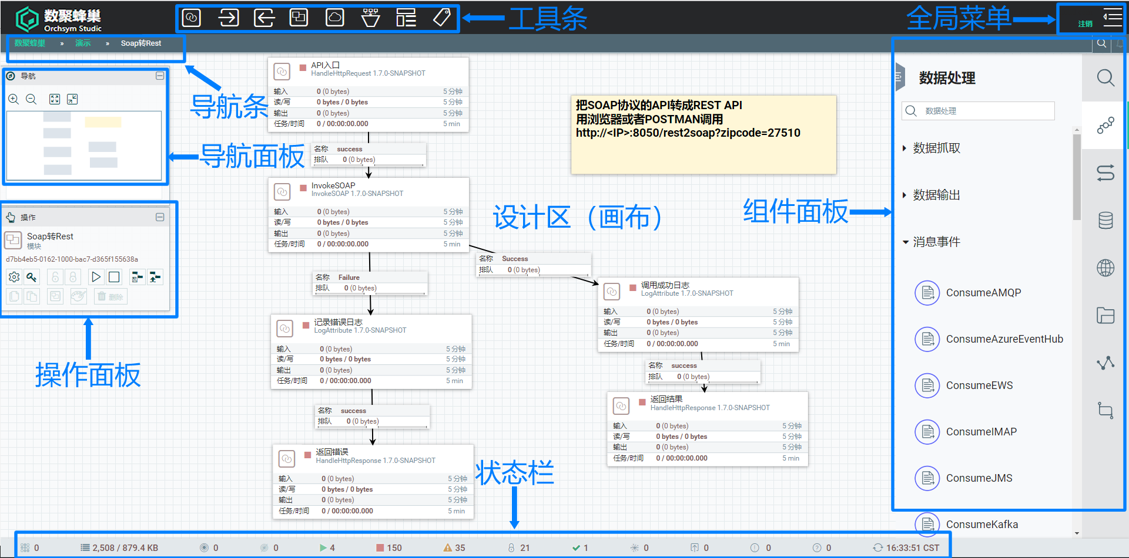Collapse the 操作 panel with minus button

tap(160, 217)
